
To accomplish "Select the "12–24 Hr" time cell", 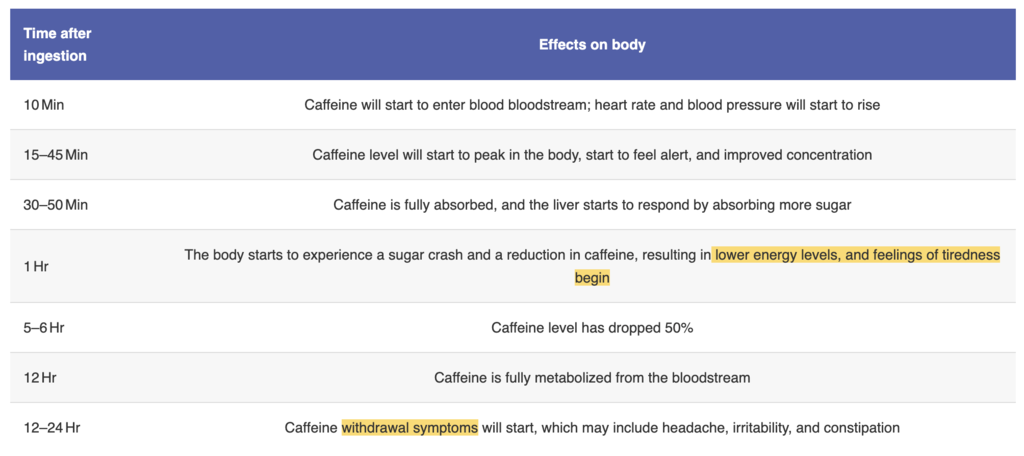I will click(x=52, y=428).
